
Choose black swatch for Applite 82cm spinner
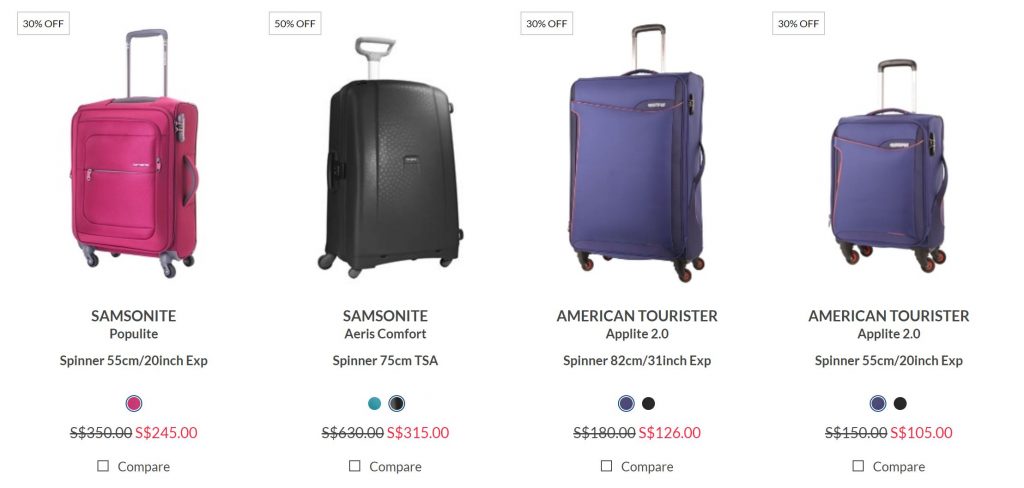648,404
